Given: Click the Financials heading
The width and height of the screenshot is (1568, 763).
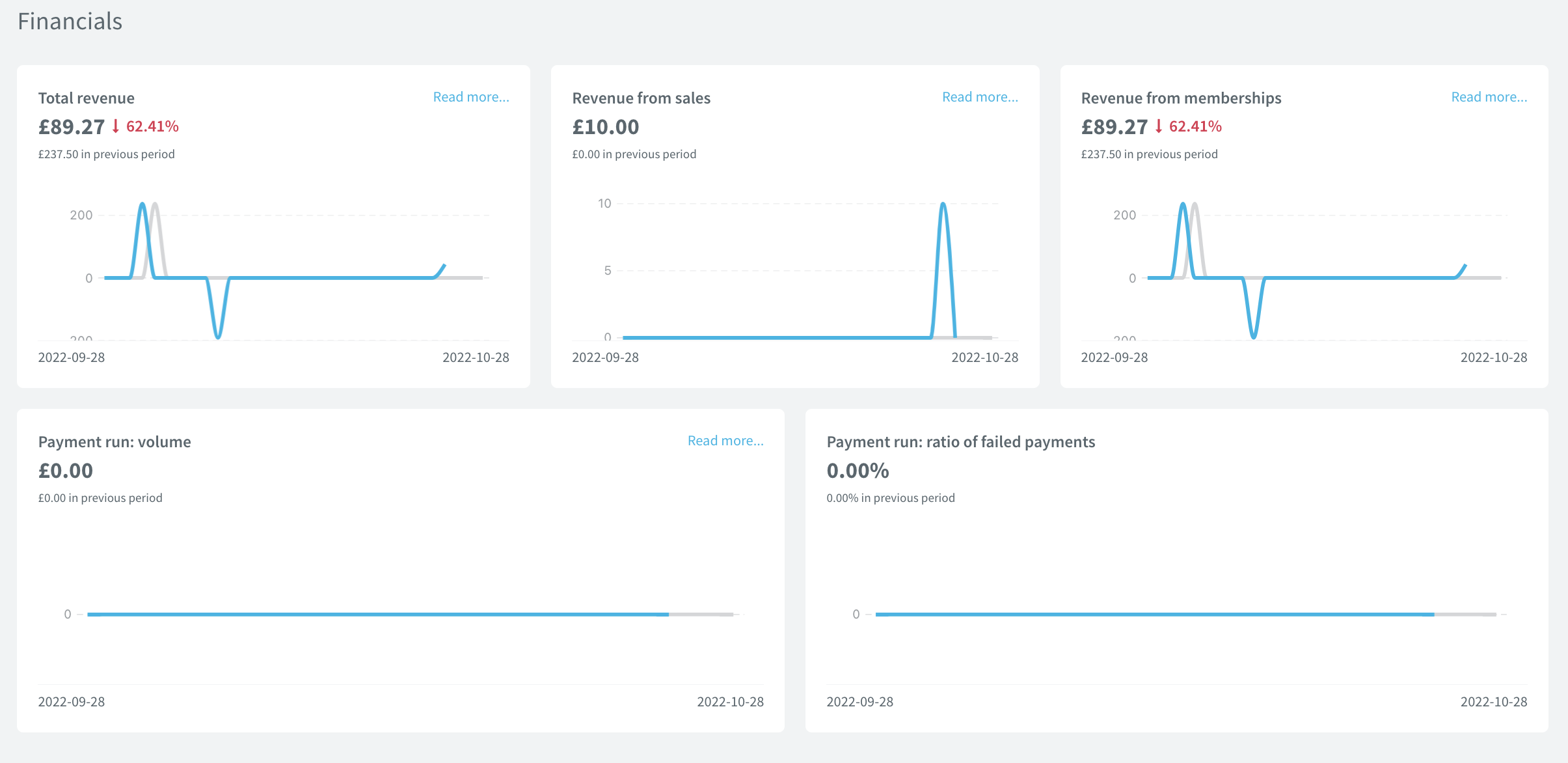Looking at the screenshot, I should point(70,21).
